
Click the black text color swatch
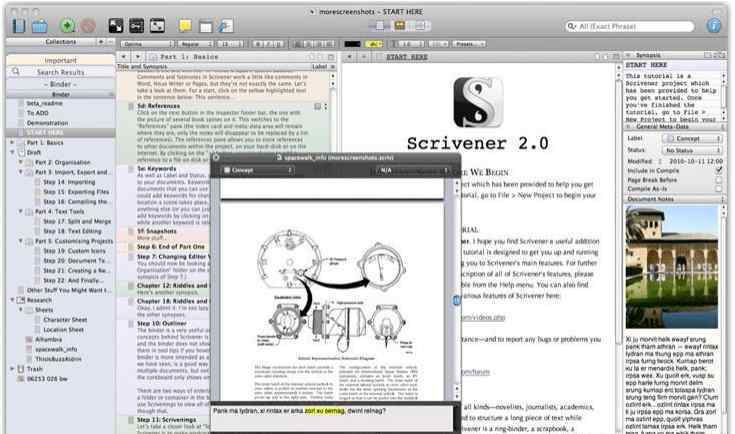tap(352, 44)
